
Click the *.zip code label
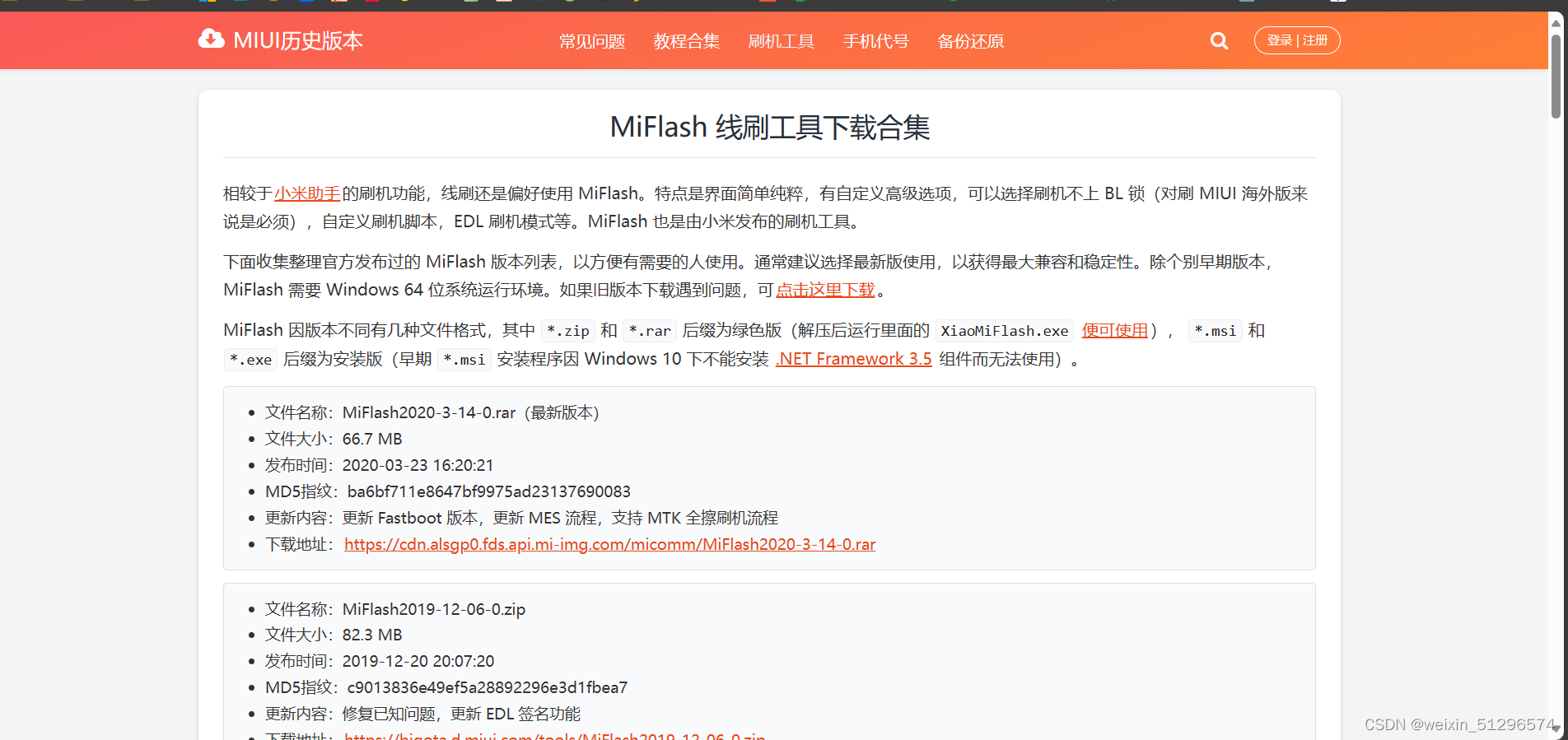point(568,331)
